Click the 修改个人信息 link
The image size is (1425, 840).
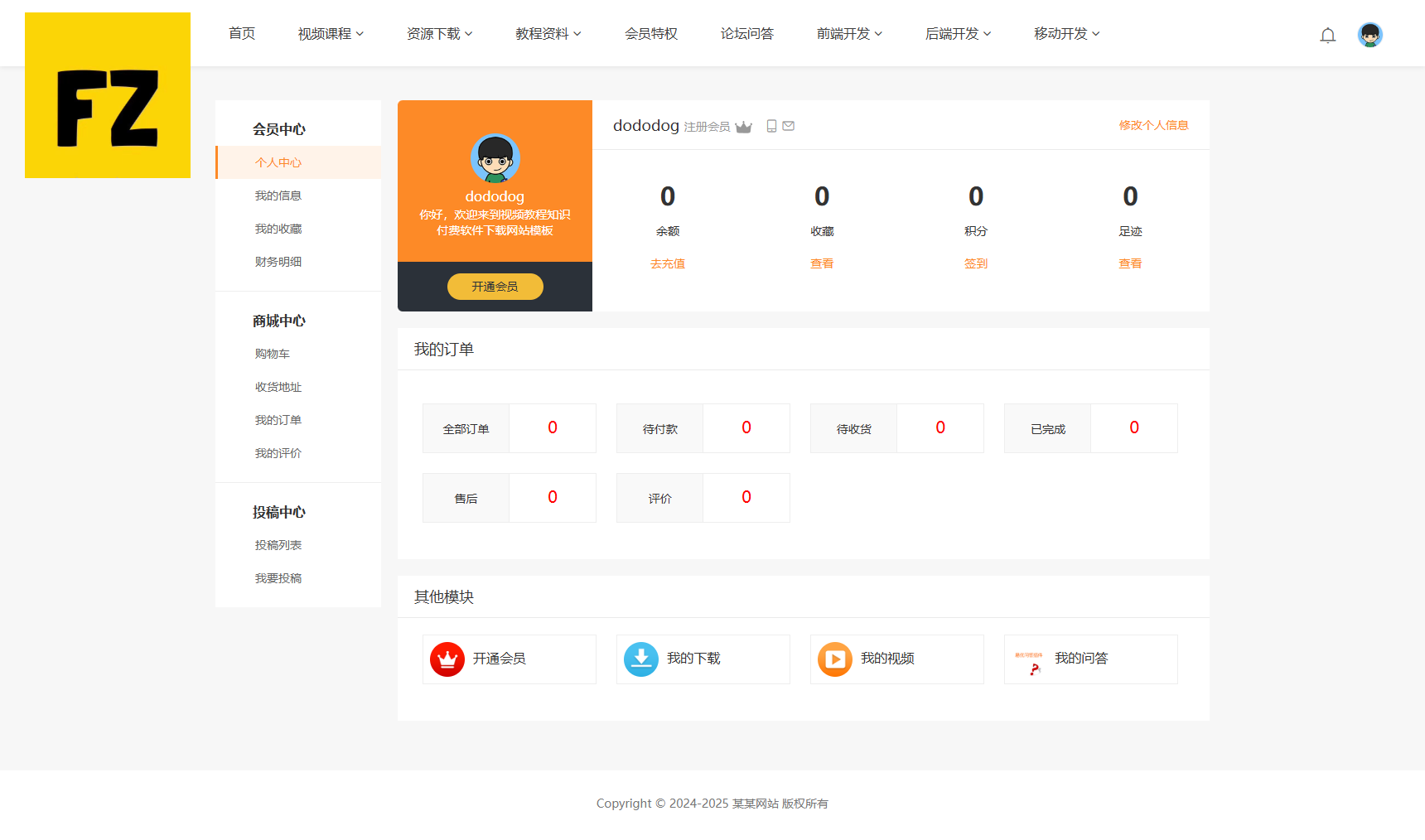(1153, 126)
